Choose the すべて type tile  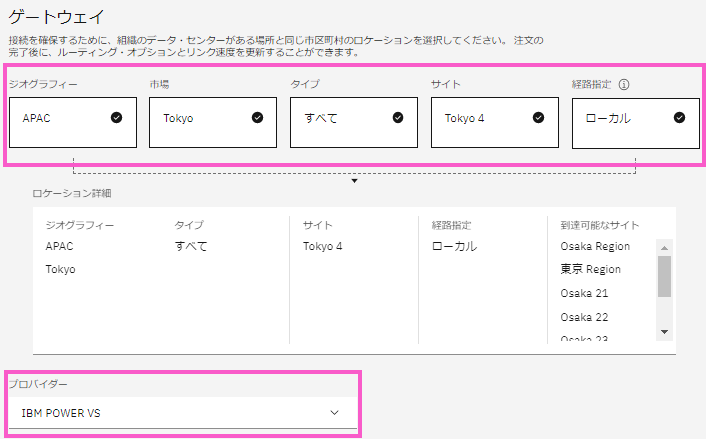[x=353, y=122]
